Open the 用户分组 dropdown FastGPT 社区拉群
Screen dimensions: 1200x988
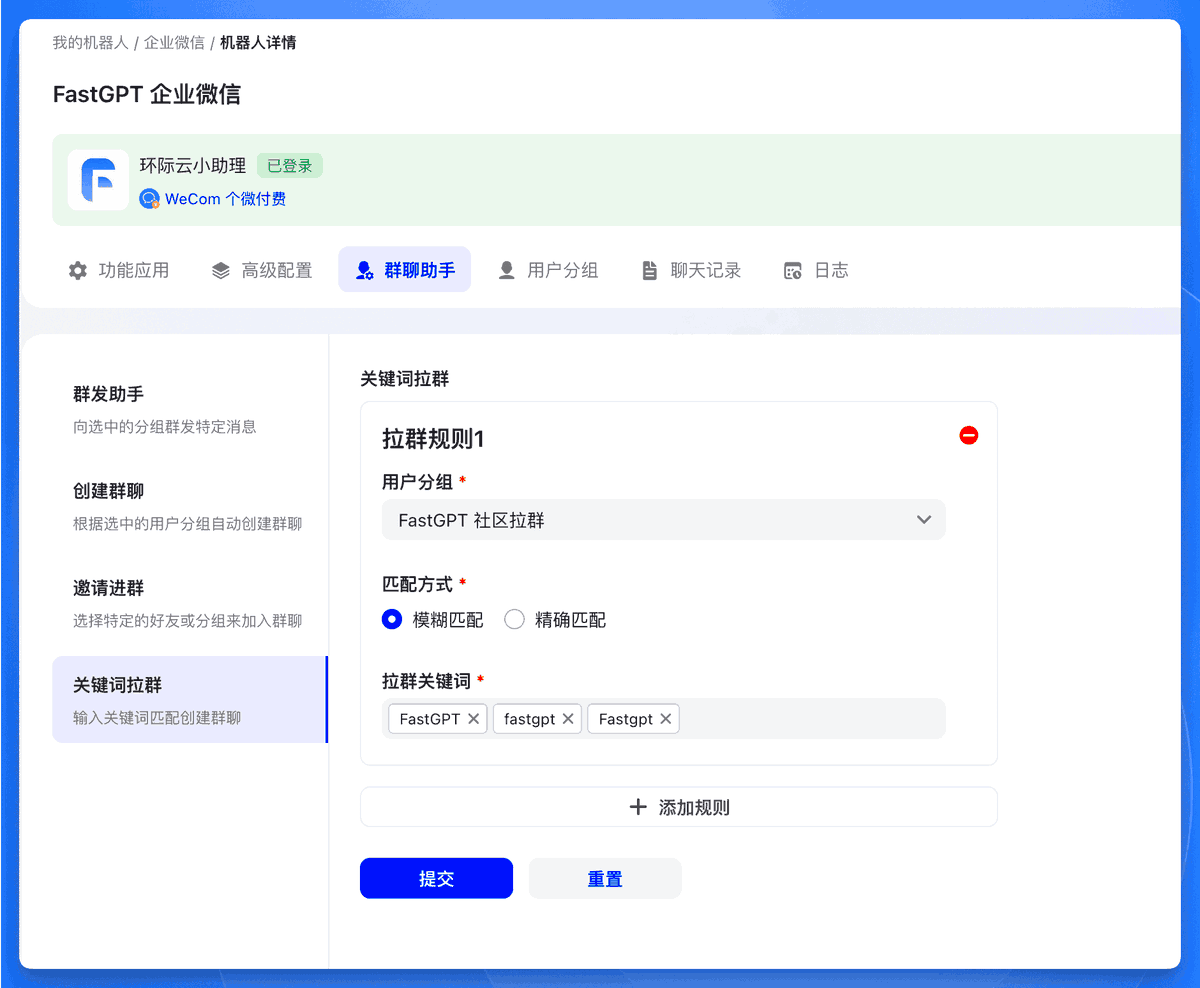point(664,520)
